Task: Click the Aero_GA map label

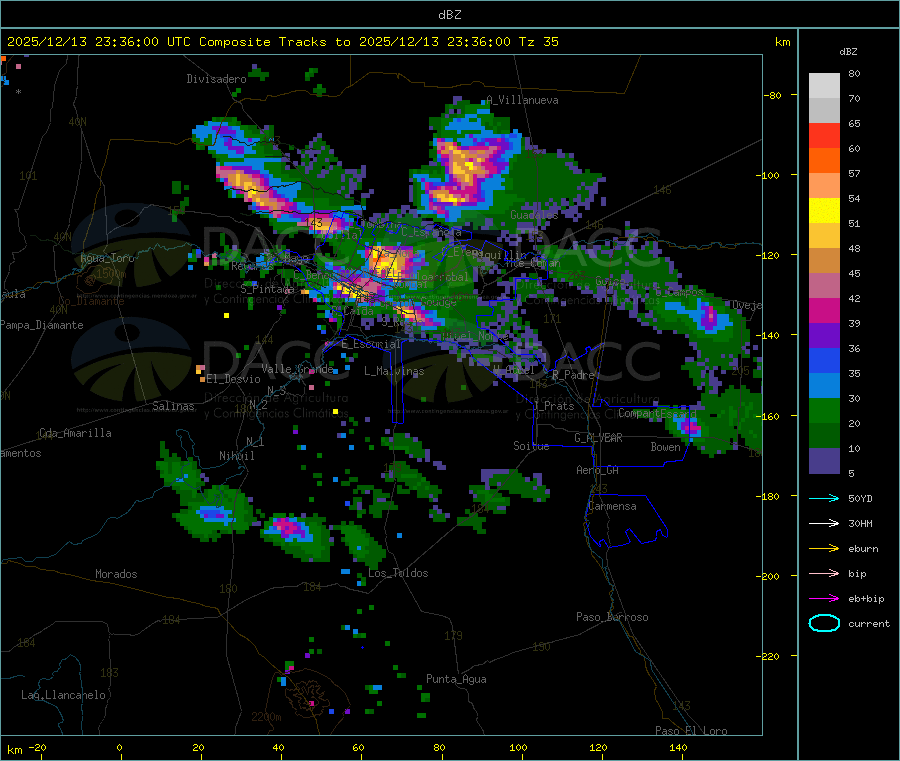Action: click(597, 471)
